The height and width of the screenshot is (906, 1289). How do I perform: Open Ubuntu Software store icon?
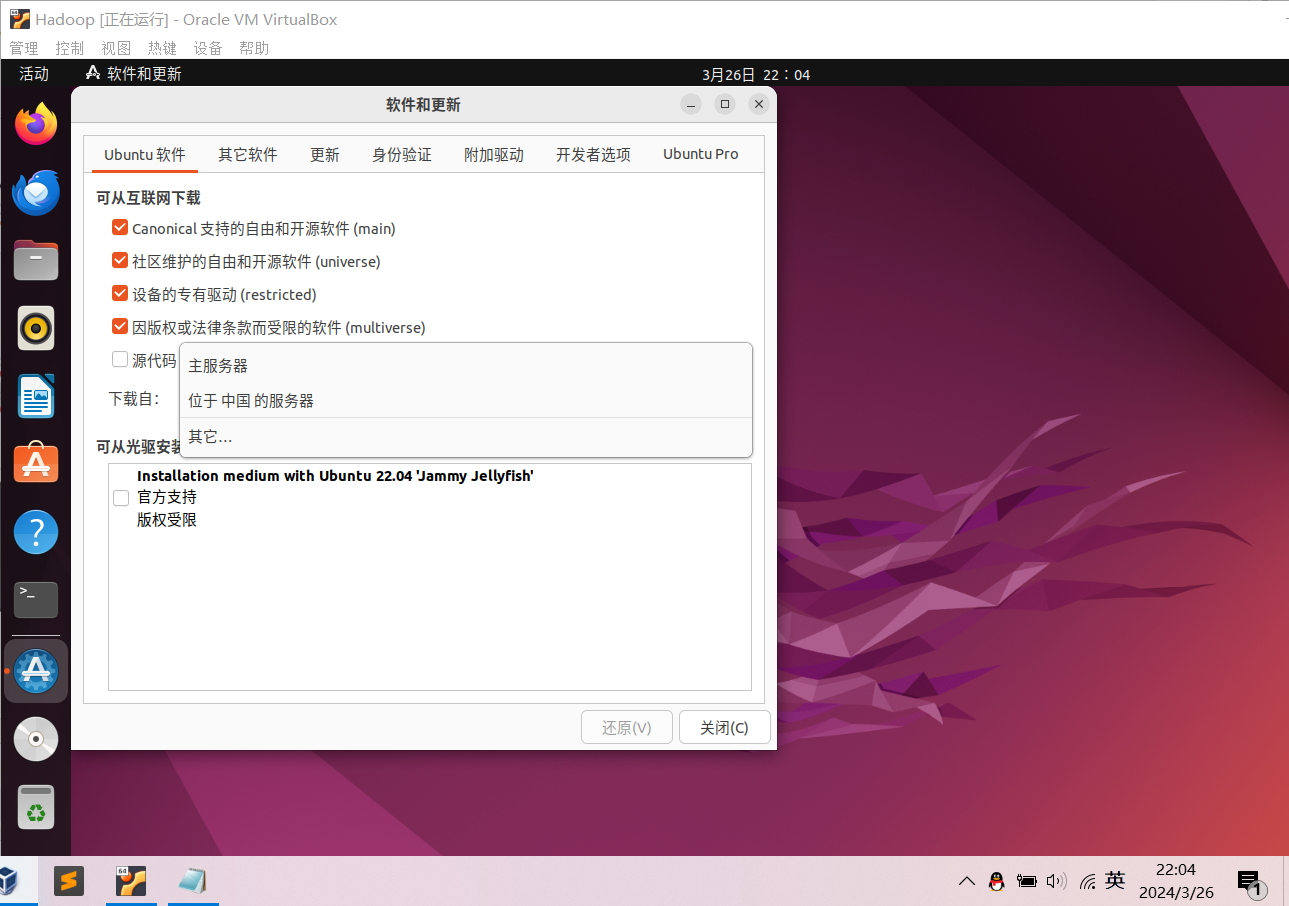click(x=36, y=464)
